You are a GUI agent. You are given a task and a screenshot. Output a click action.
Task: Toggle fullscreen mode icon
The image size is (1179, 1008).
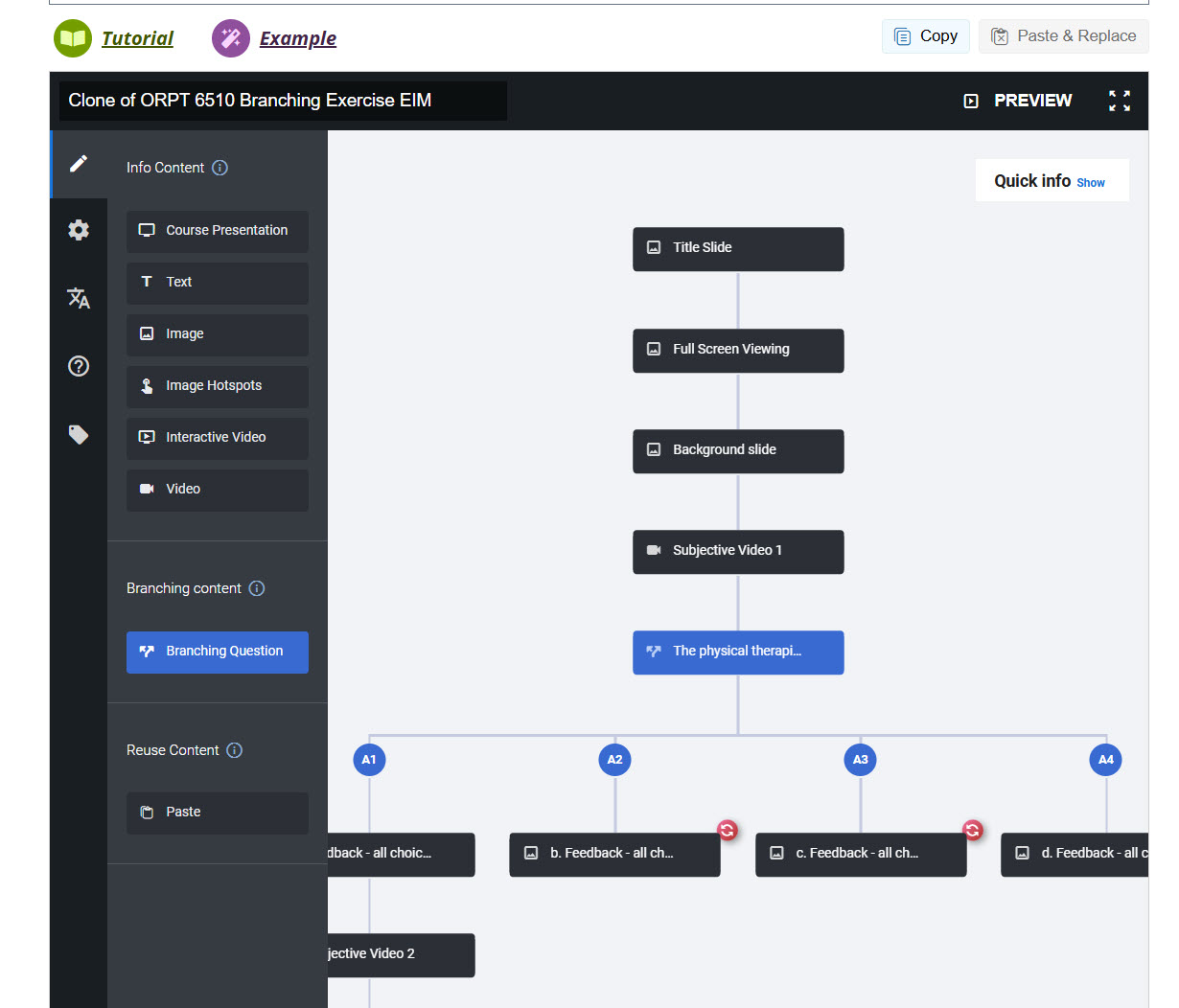[x=1119, y=101]
